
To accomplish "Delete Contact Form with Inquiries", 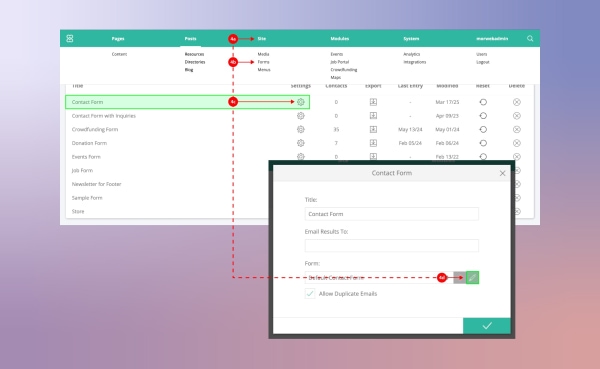I will point(517,116).
